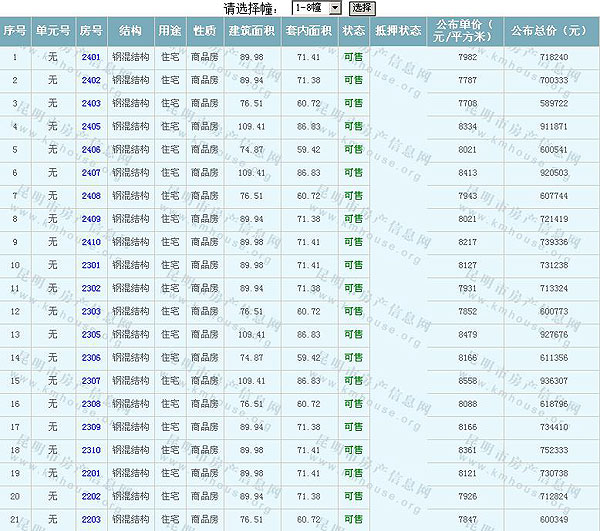
Task: Open room 2303 link
Action: pyautogui.click(x=91, y=311)
